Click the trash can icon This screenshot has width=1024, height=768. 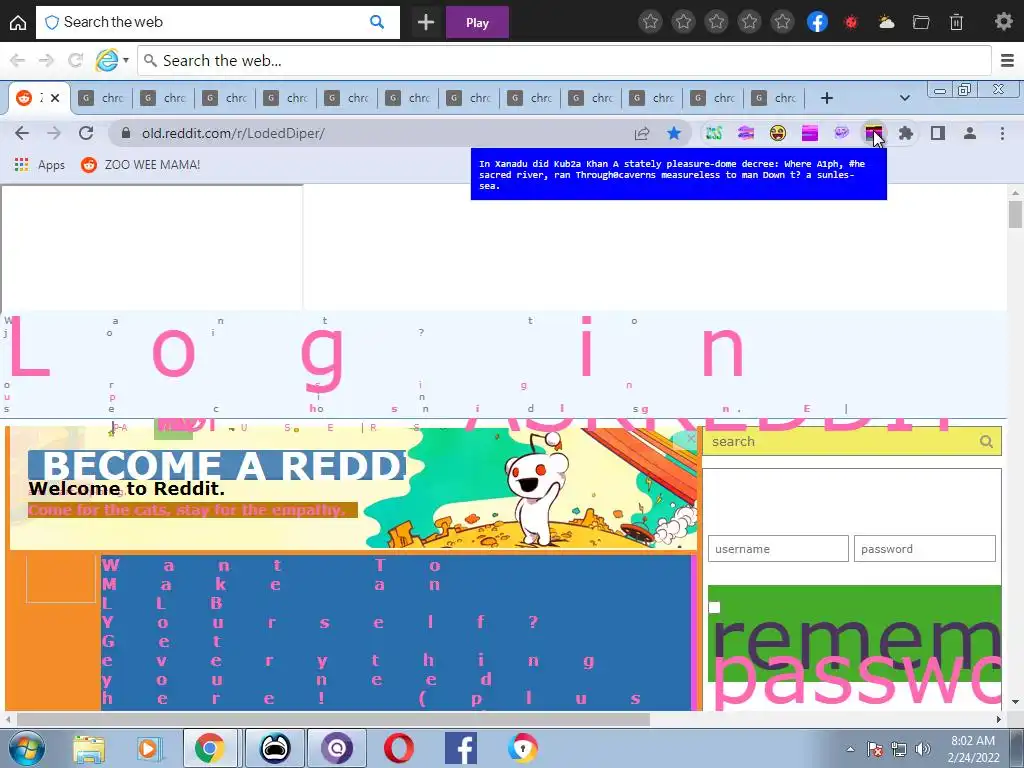(956, 22)
